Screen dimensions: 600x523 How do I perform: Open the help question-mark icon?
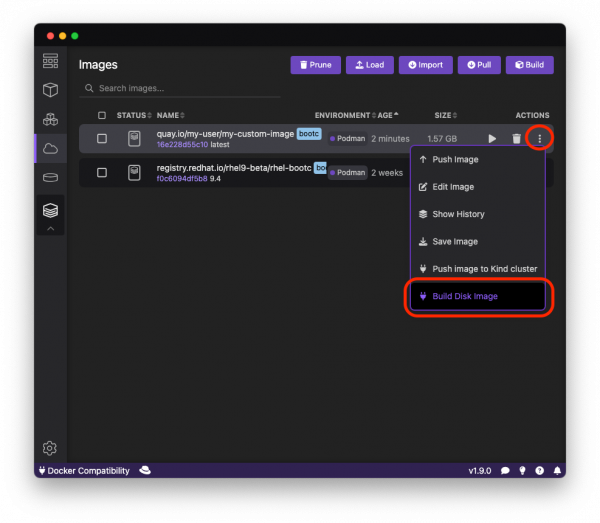(540, 471)
